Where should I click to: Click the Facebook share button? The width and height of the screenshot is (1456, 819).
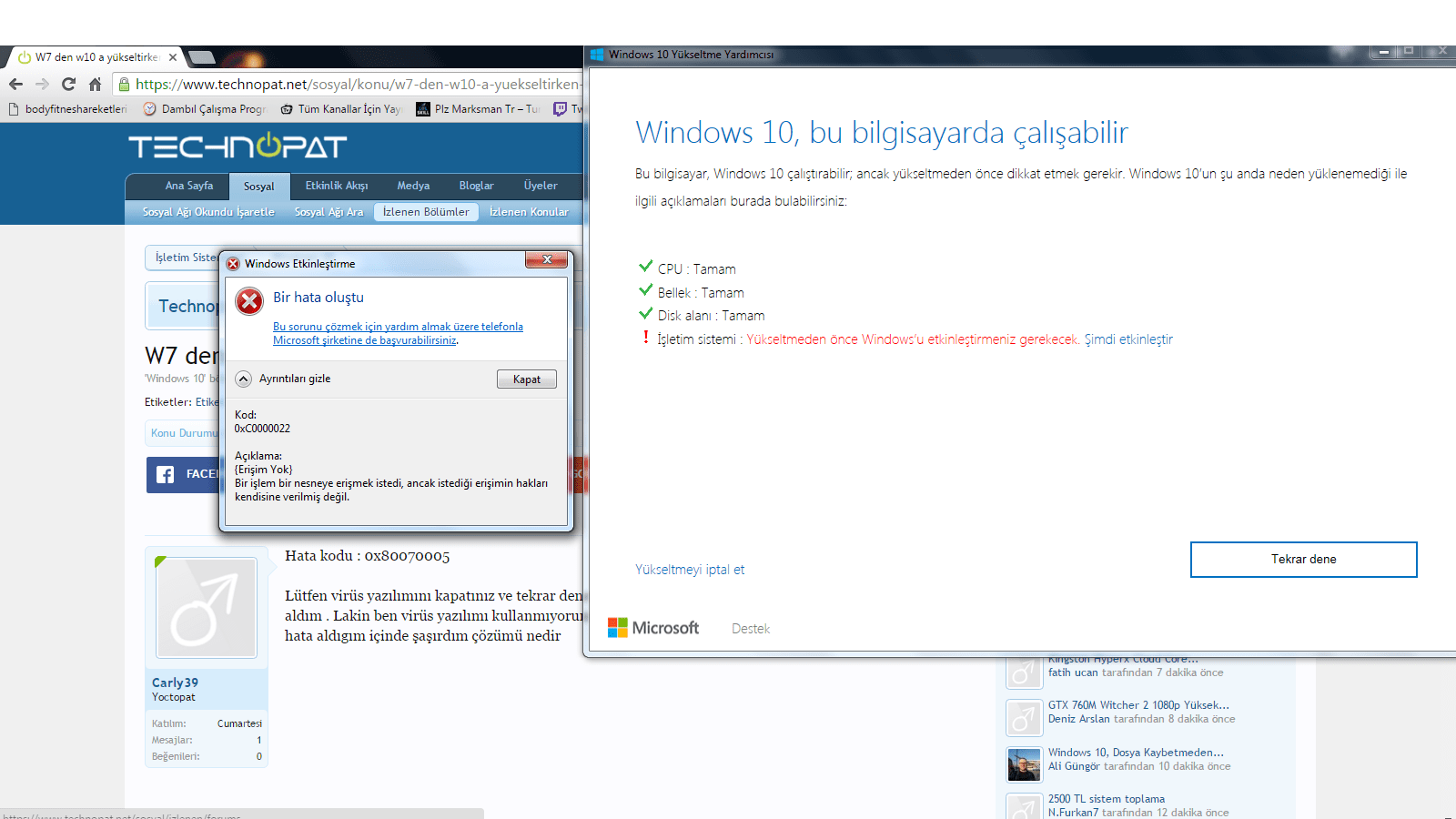[183, 474]
